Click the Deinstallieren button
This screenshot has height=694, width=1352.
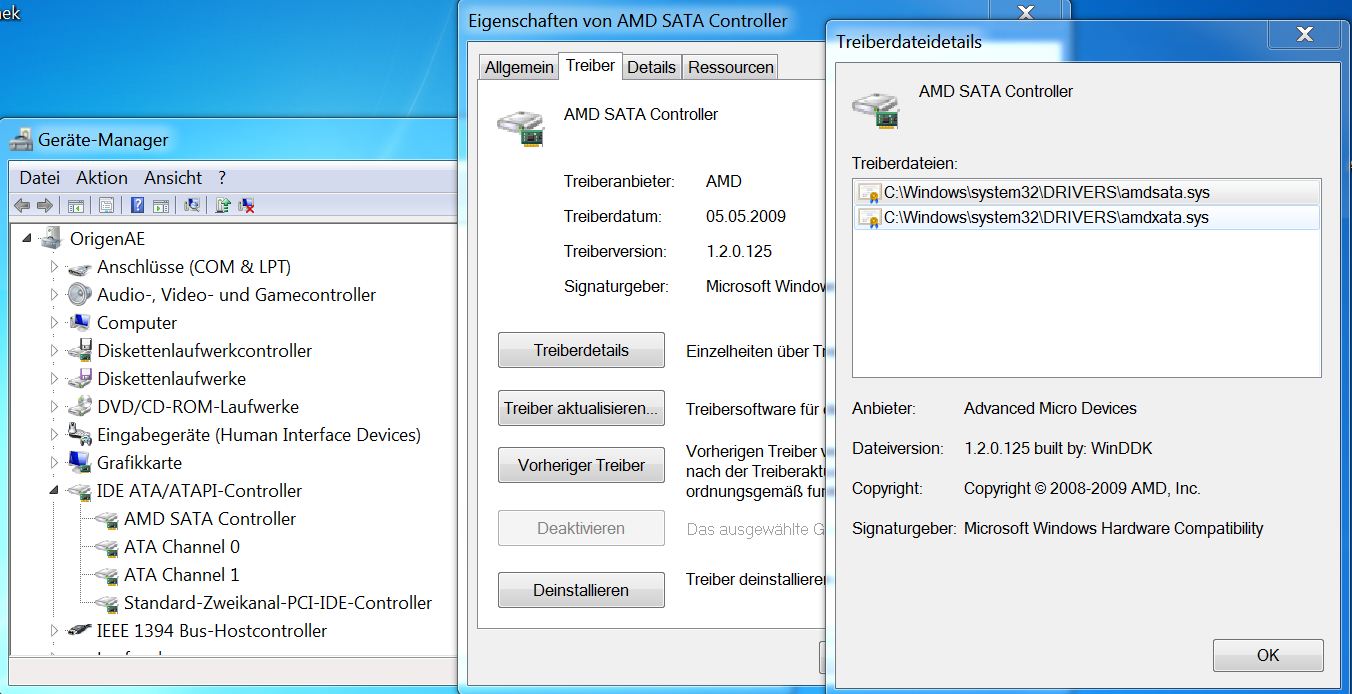581,590
